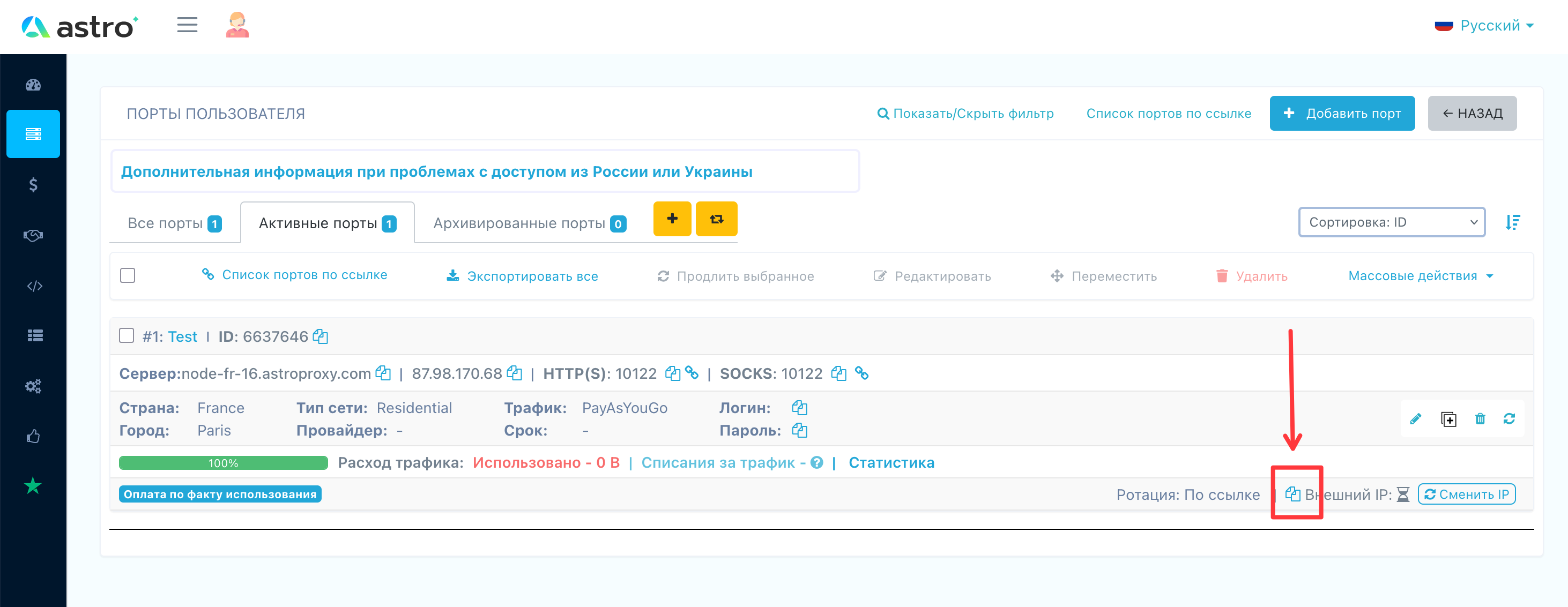The height and width of the screenshot is (607, 1568).
Task: Click the НАЗАД button
Action: pyautogui.click(x=1472, y=113)
